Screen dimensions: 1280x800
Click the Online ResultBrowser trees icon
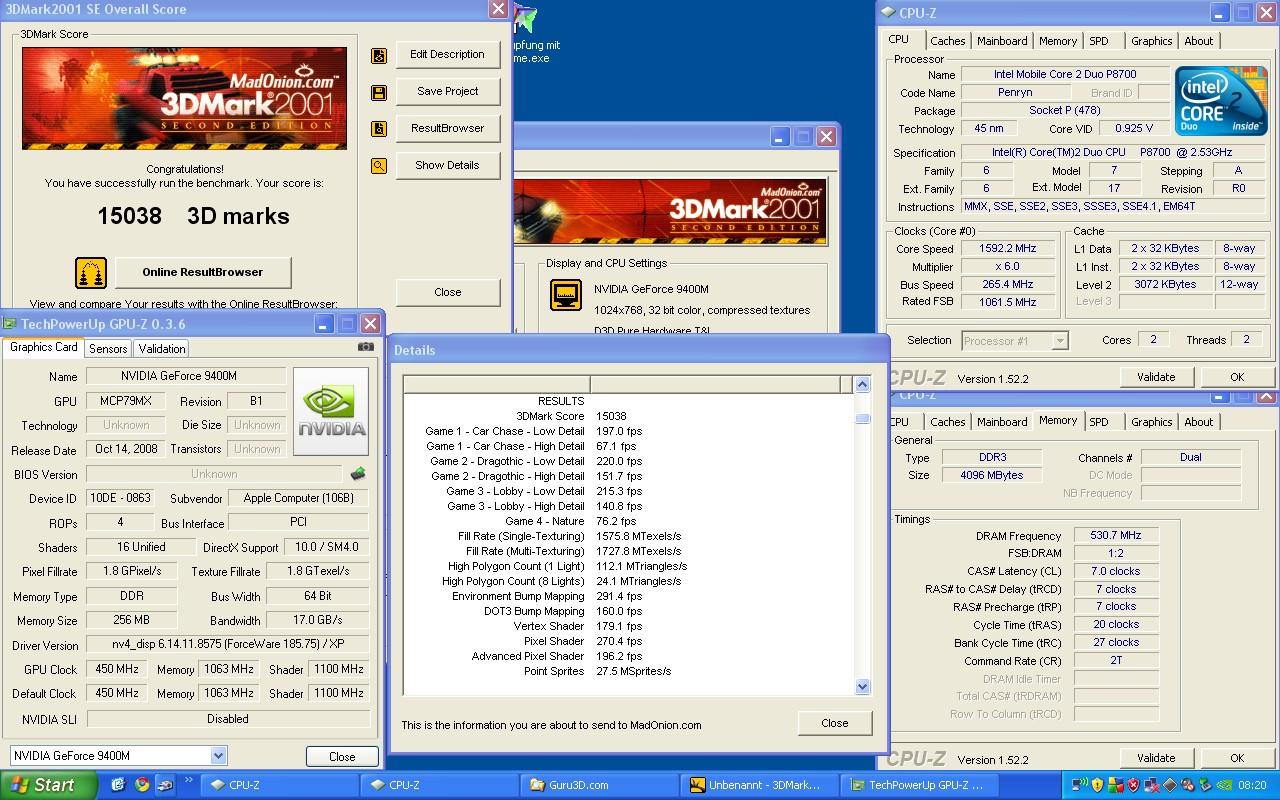coord(91,273)
